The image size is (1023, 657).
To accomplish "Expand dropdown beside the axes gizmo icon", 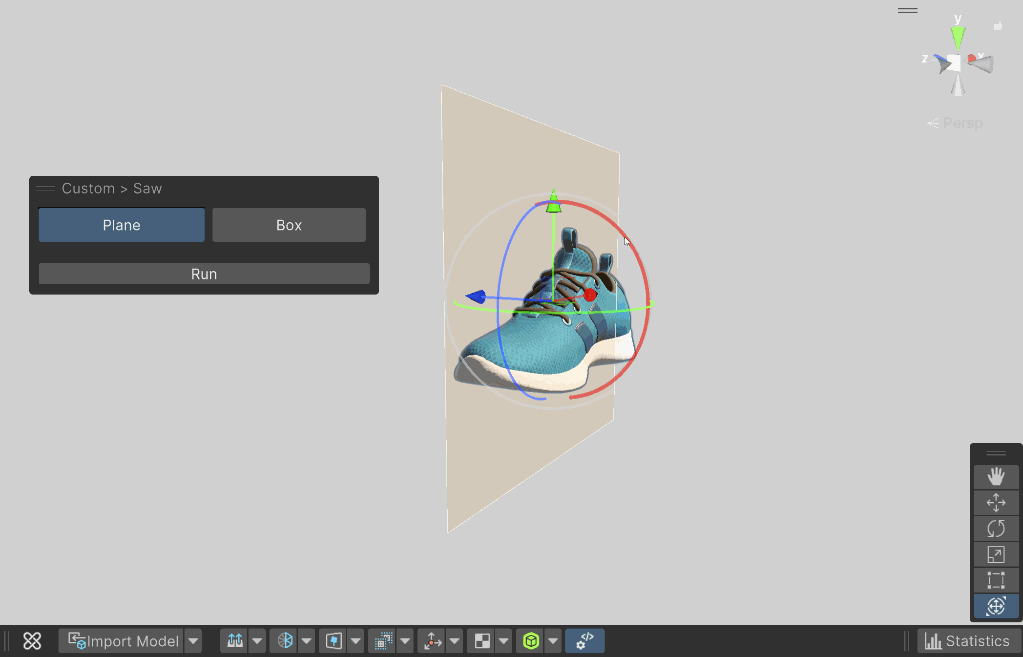I will click(455, 641).
